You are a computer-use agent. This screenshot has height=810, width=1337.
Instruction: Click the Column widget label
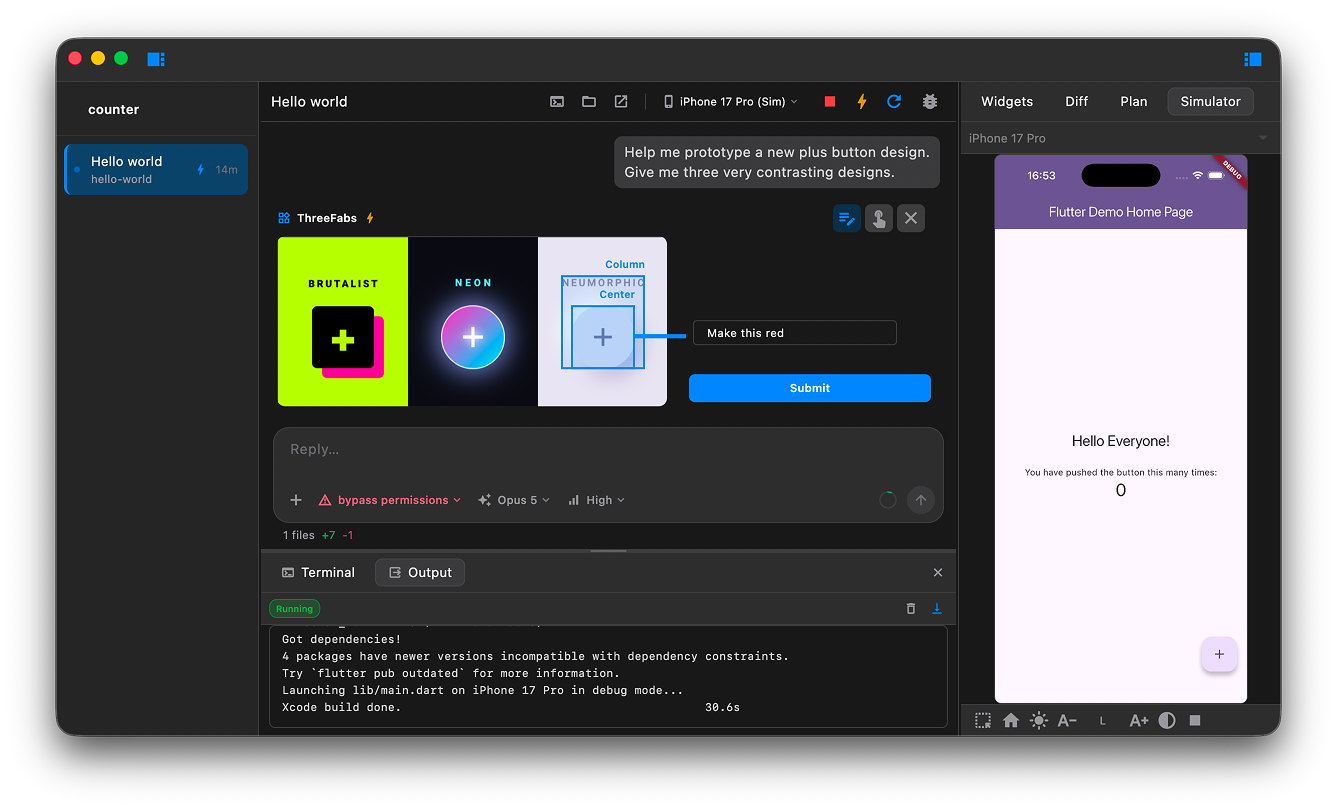click(x=625, y=265)
